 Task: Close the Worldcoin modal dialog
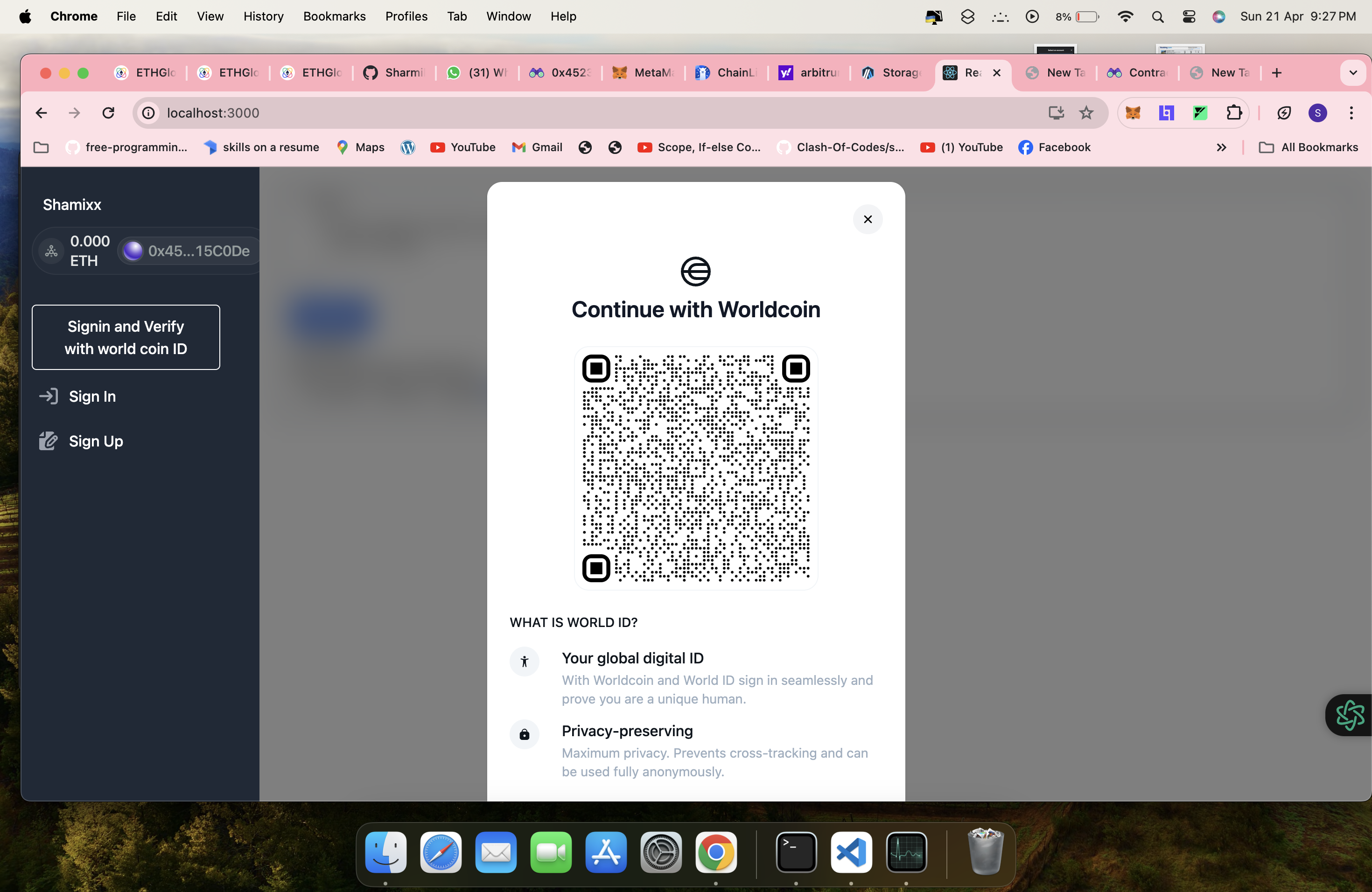(868, 220)
